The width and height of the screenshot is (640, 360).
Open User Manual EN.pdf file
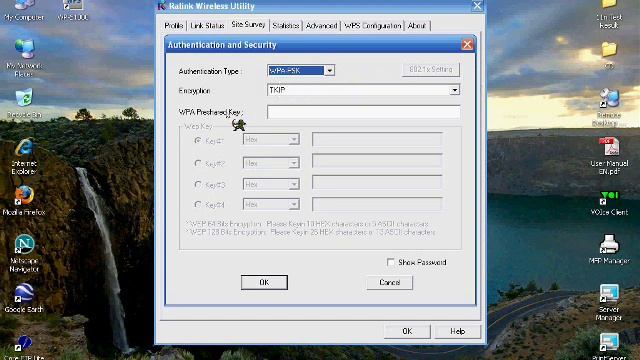tap(609, 156)
